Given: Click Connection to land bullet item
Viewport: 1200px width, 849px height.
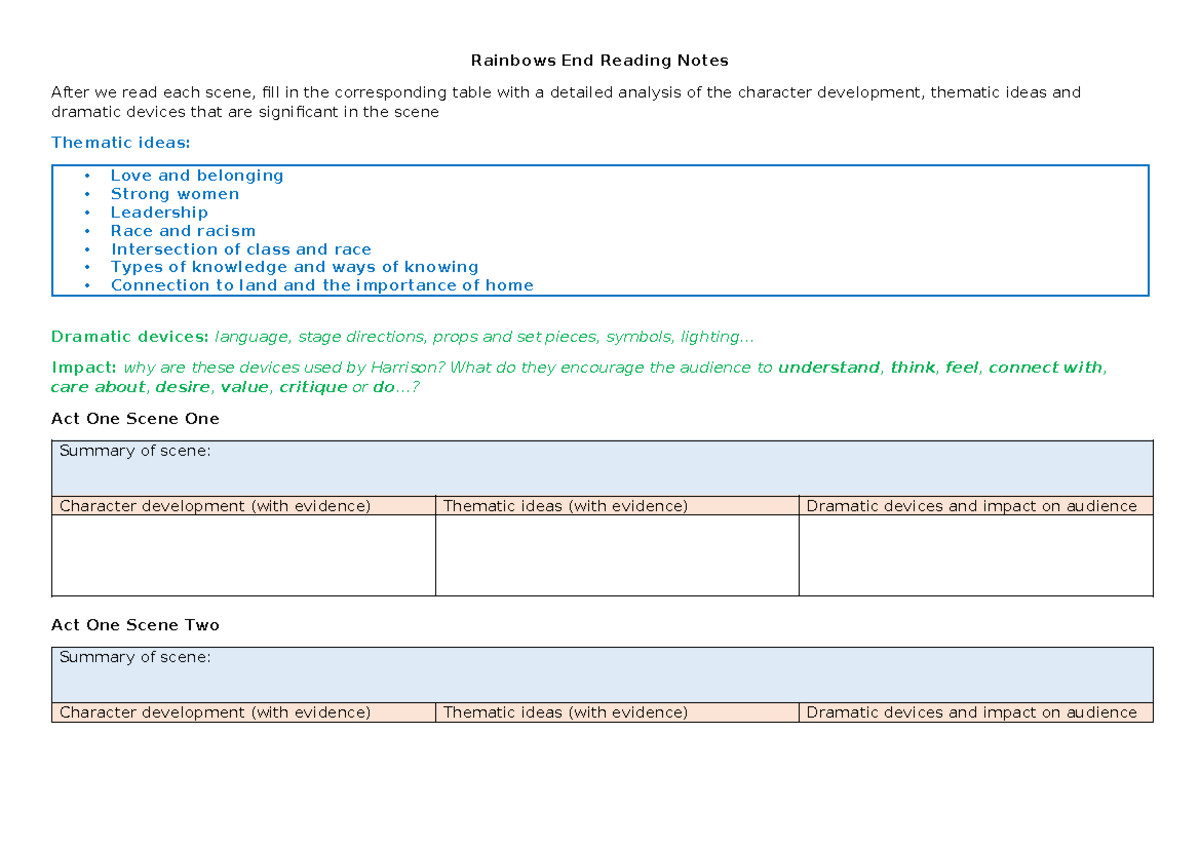Looking at the screenshot, I should [322, 285].
